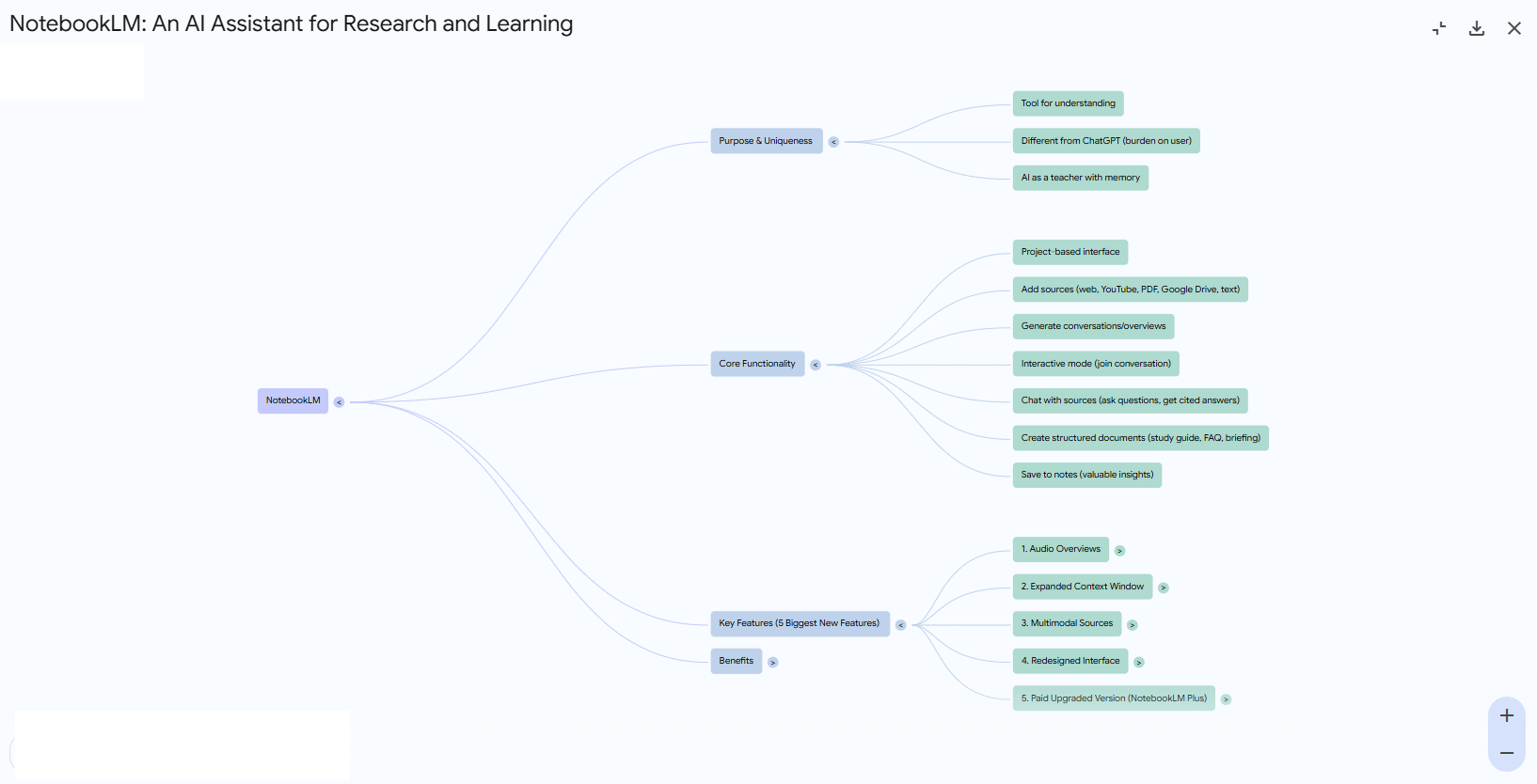Download the mind map image
This screenshot has width=1537, height=784.
point(1477,28)
